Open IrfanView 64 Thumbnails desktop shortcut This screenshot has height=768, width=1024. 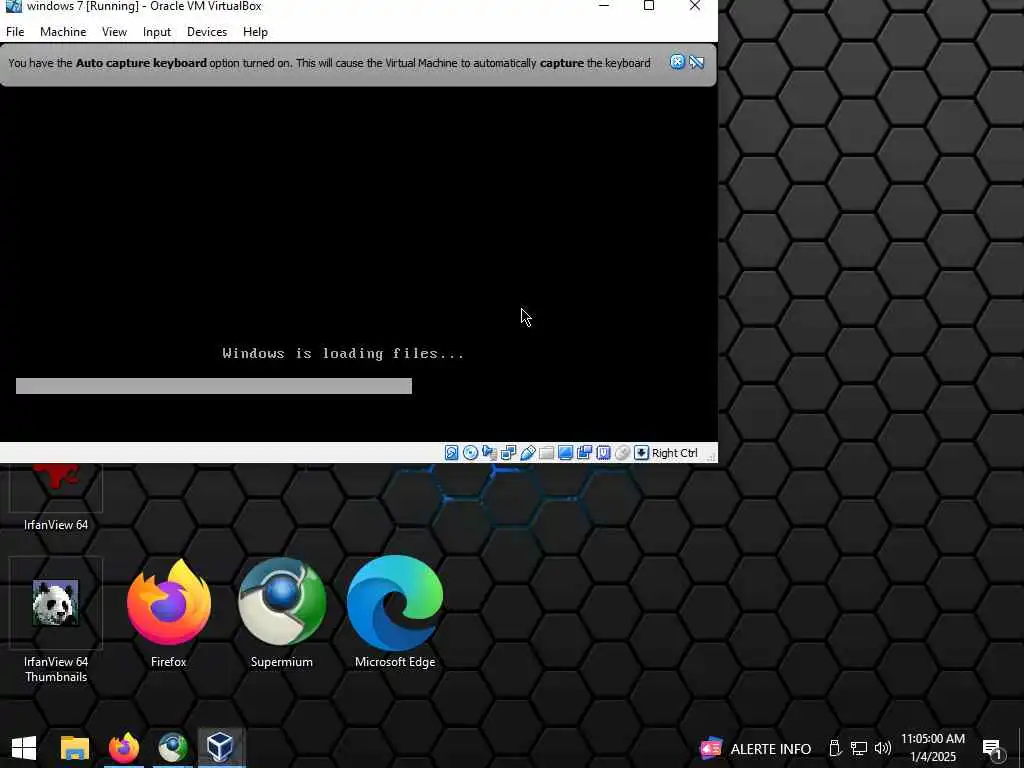click(56, 620)
